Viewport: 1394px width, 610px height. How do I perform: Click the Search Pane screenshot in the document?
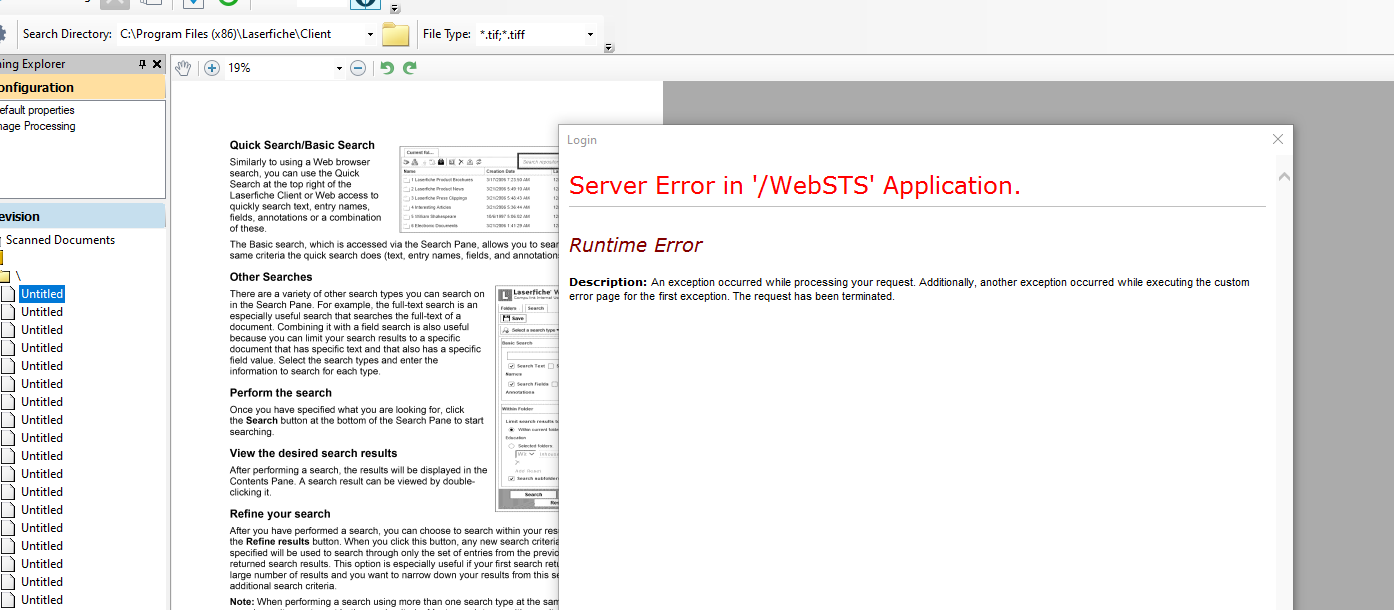528,399
